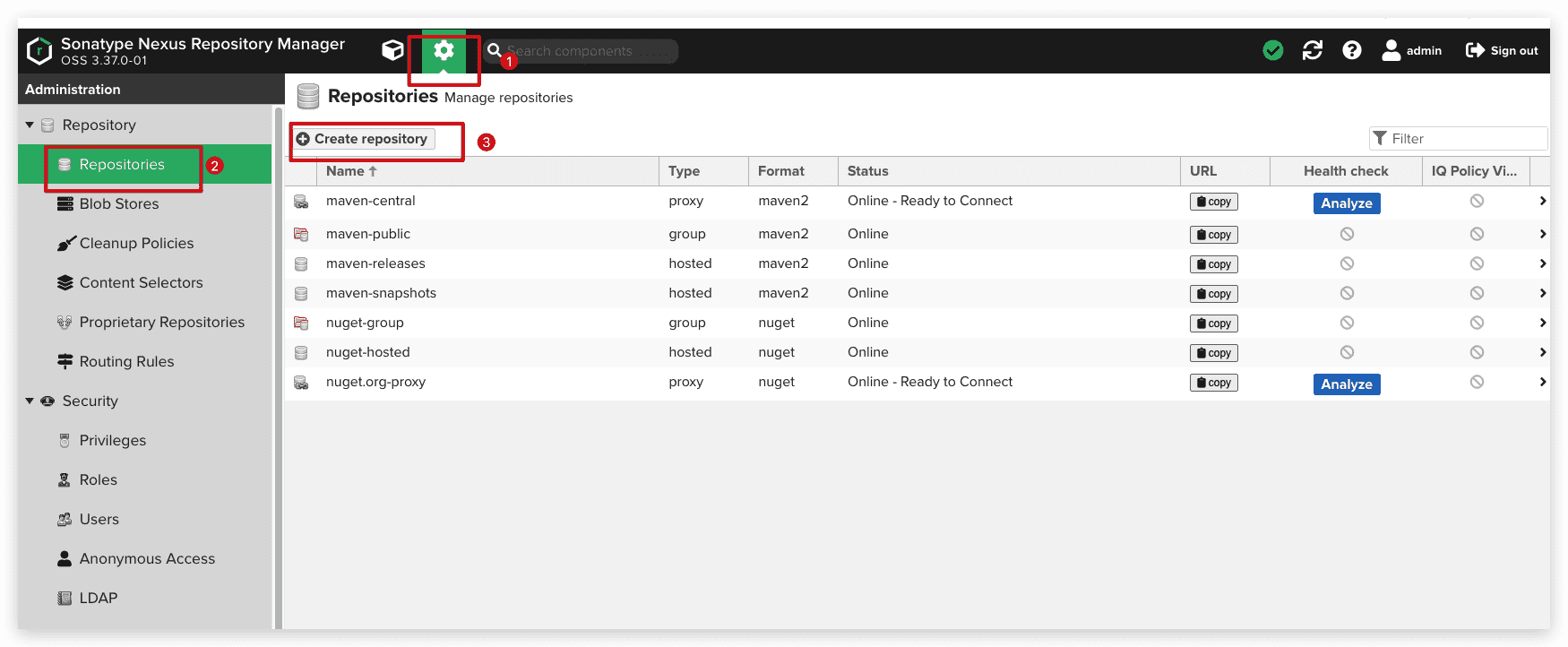Screen dimensions: 1568x647
Task: Go to Anonymous Access settings
Action: point(147,559)
